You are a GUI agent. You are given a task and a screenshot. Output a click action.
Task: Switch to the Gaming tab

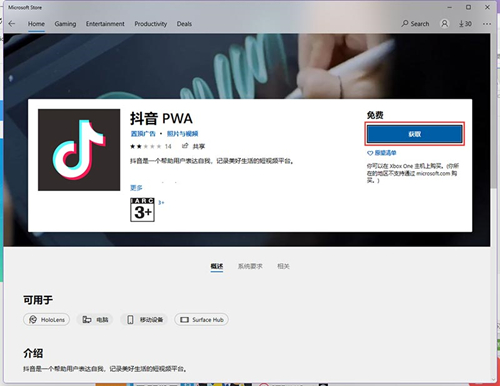(x=65, y=24)
